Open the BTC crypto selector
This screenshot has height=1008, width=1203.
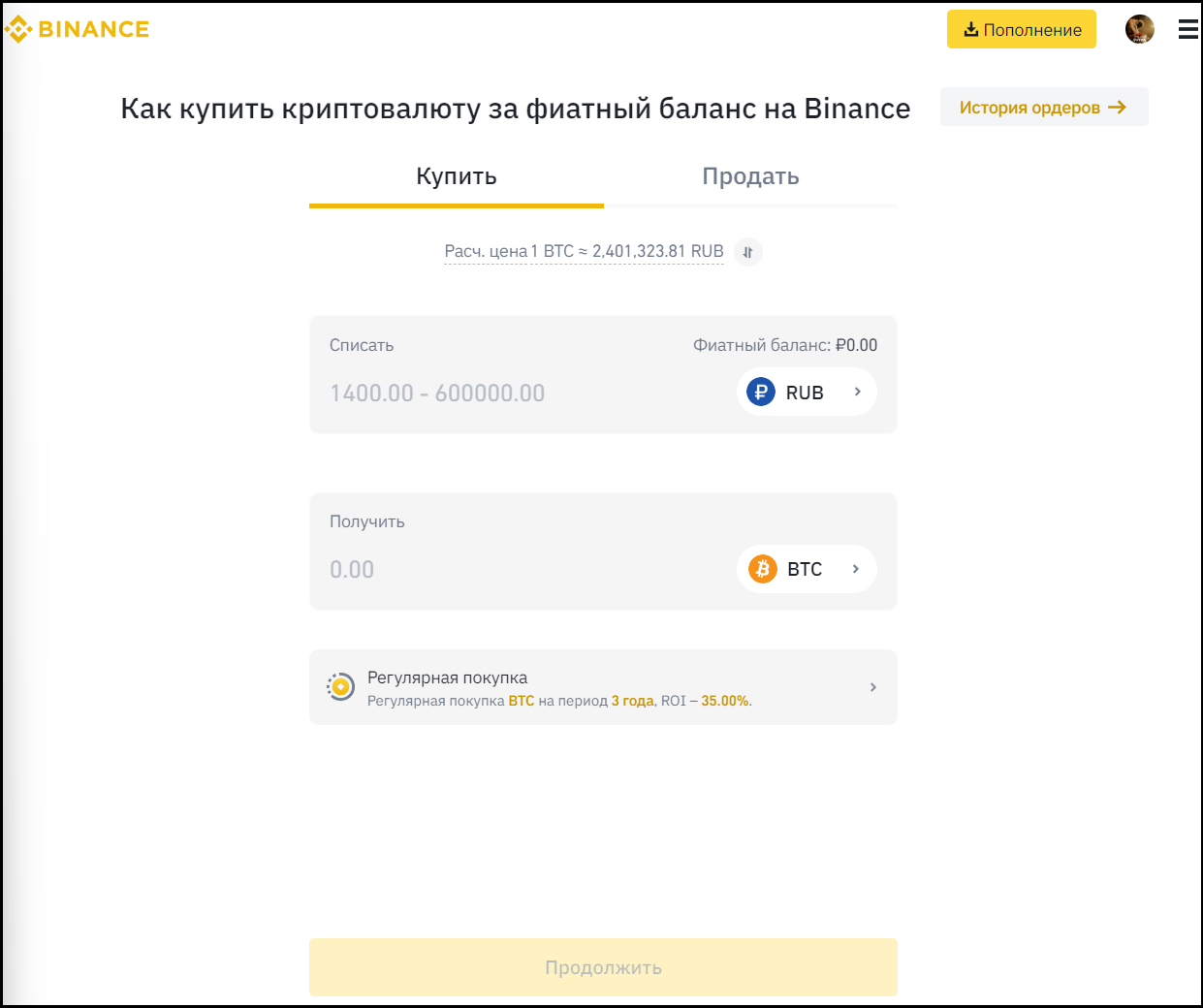tap(807, 569)
